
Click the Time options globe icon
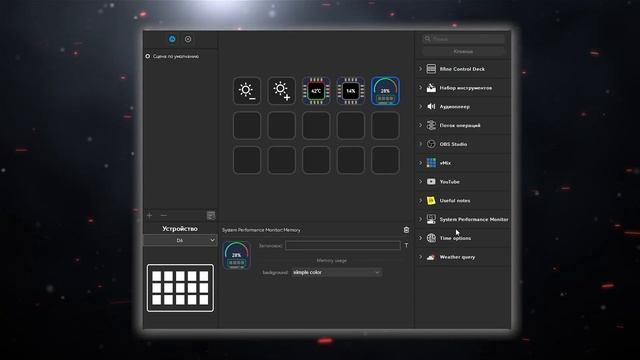pos(431,238)
